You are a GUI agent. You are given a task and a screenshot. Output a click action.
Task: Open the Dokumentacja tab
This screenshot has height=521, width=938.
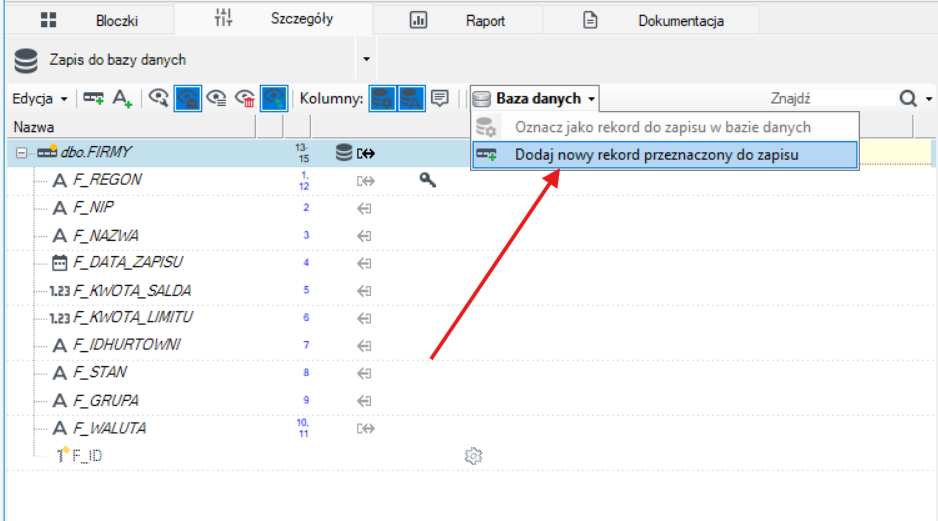tap(651, 20)
